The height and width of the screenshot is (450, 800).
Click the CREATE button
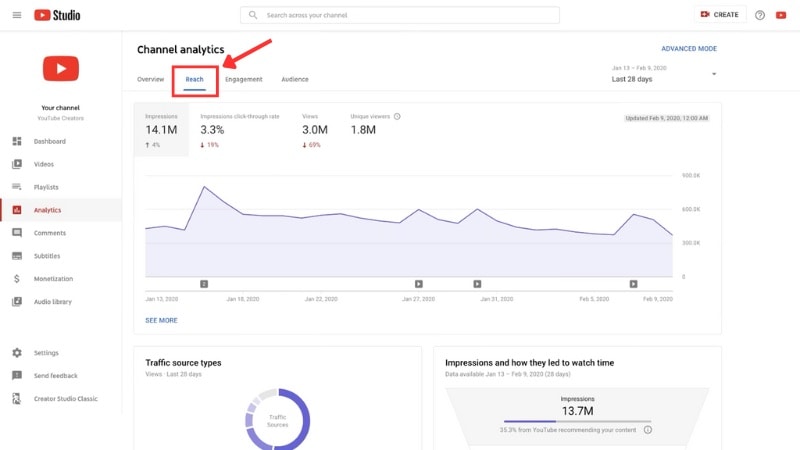[x=720, y=15]
